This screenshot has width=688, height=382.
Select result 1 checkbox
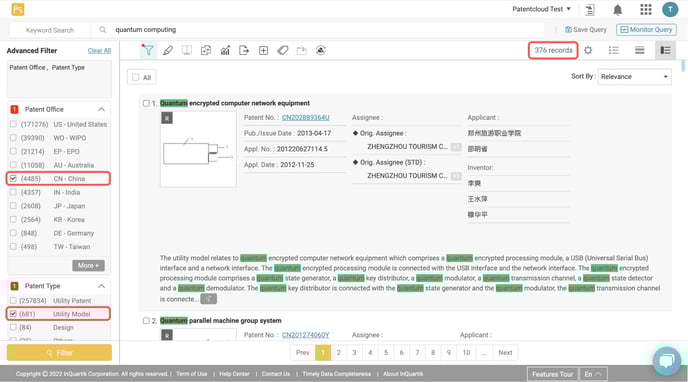(146, 103)
